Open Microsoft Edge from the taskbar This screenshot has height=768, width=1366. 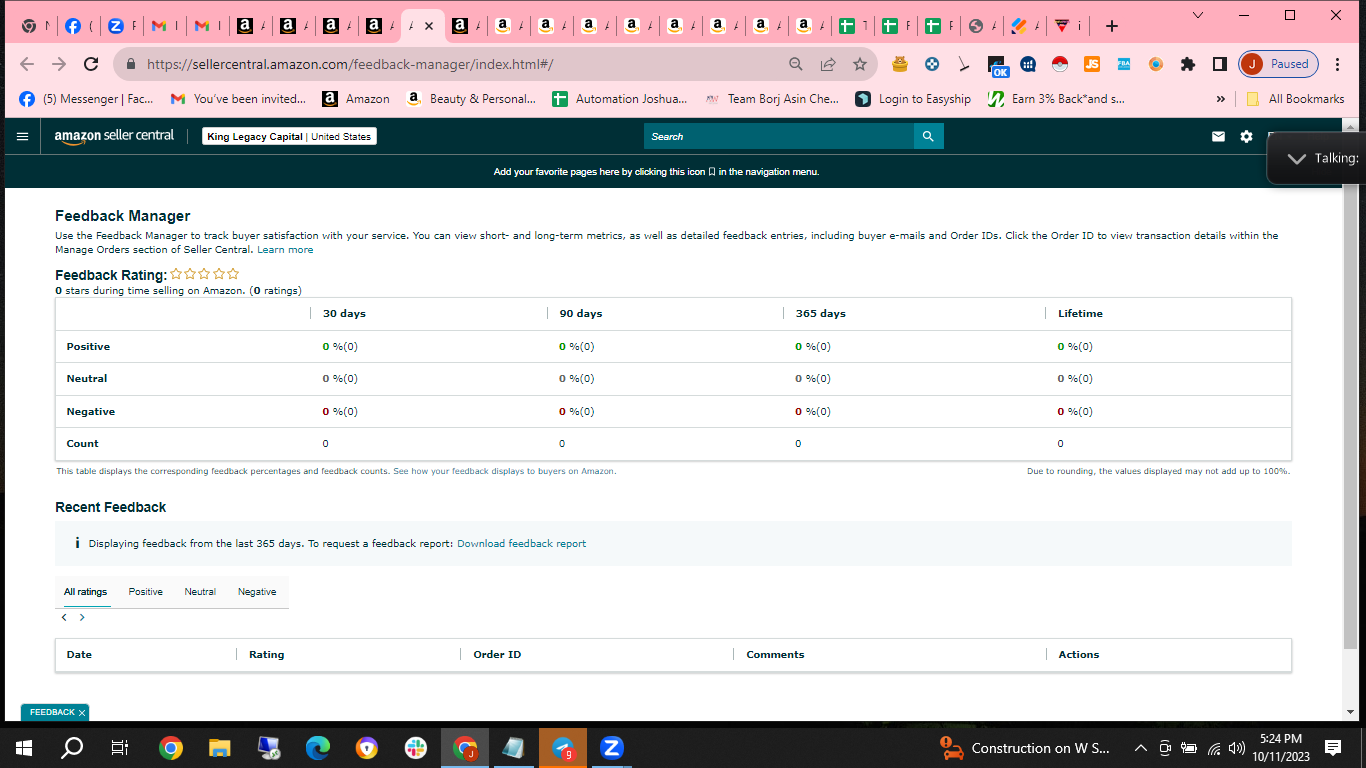coord(318,747)
